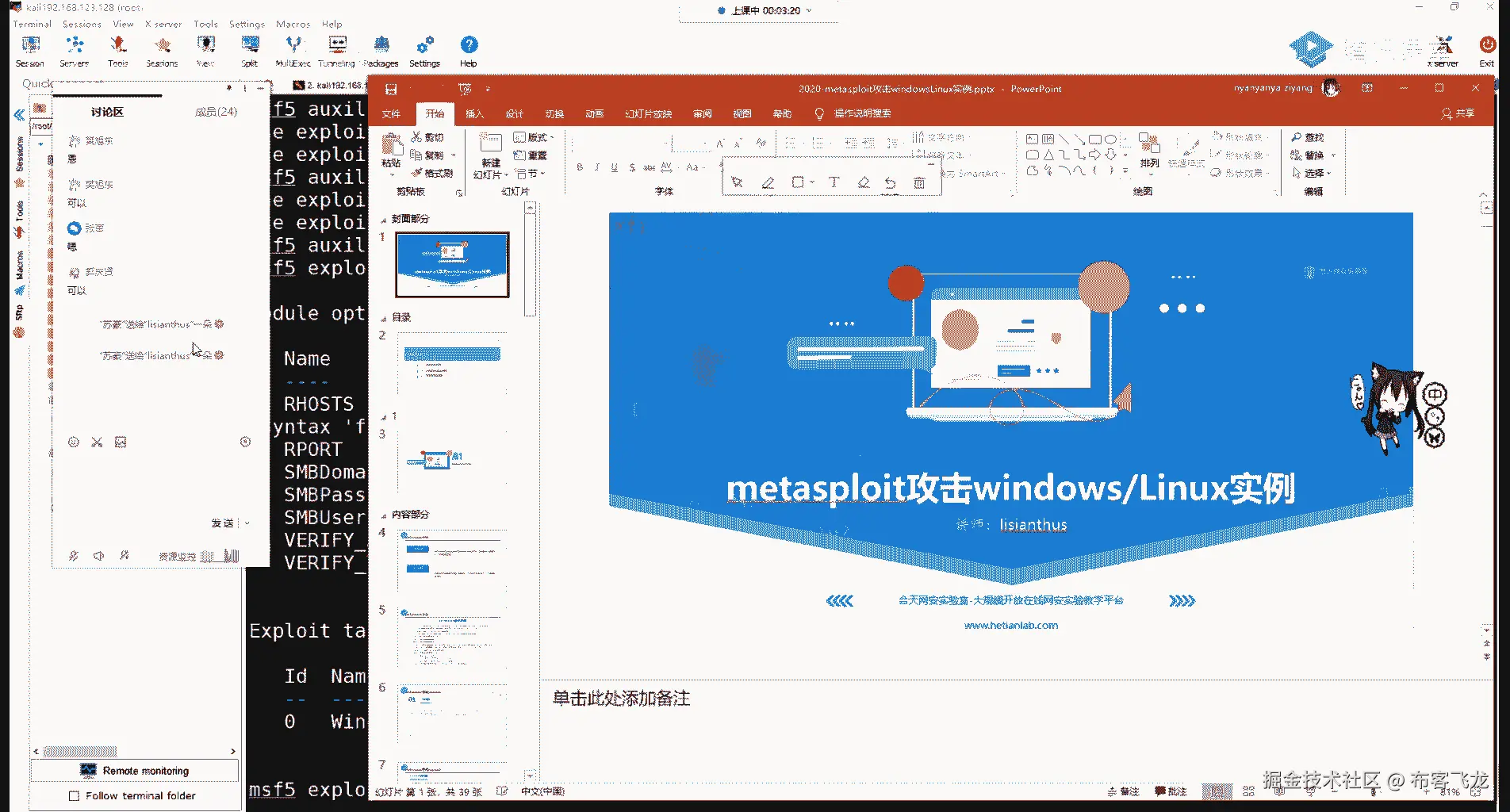This screenshot has height=812, width=1510.
Task: Open the Terminal menu in MobaXterm
Action: tap(32, 24)
